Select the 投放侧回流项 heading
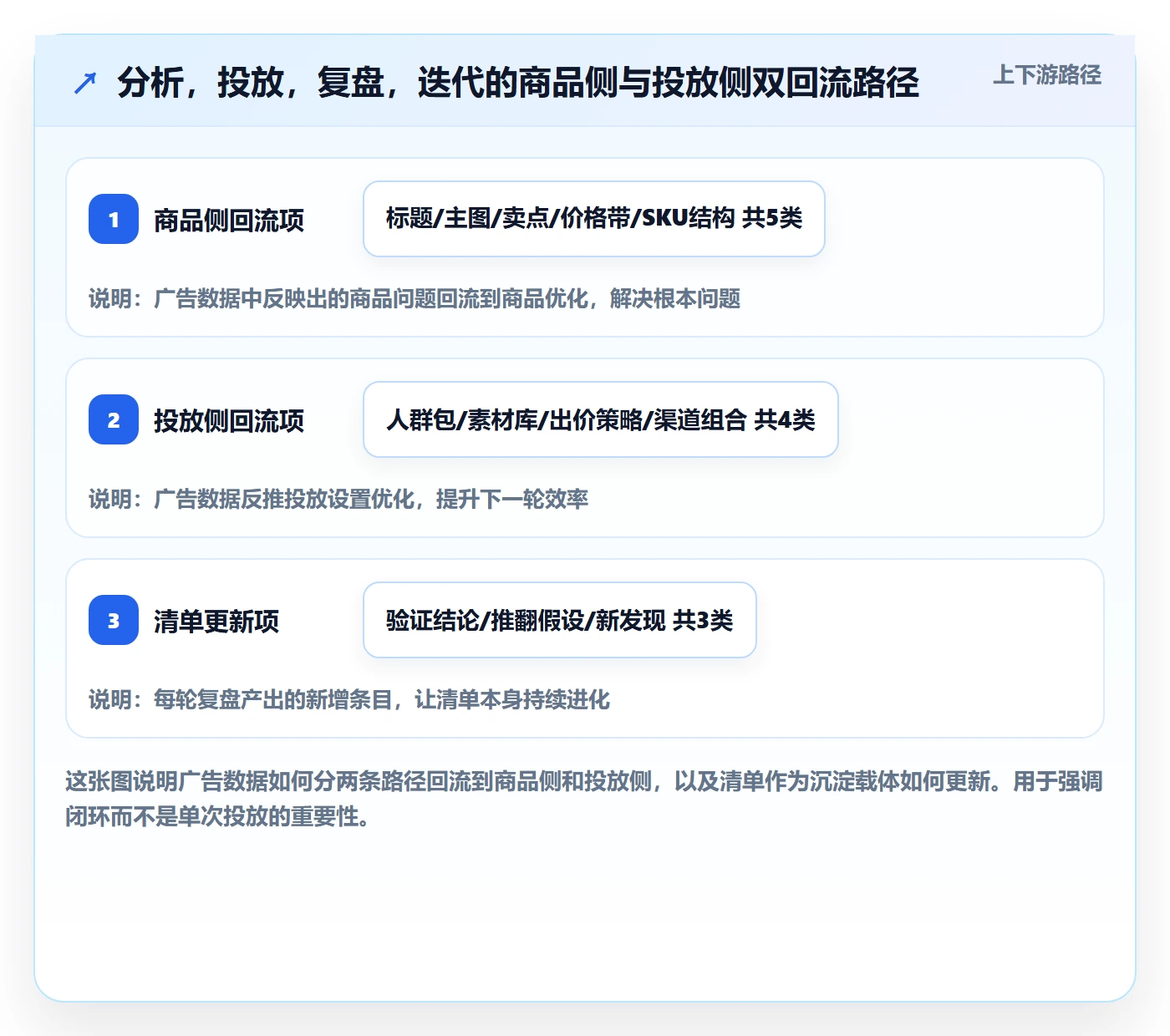 click(229, 420)
